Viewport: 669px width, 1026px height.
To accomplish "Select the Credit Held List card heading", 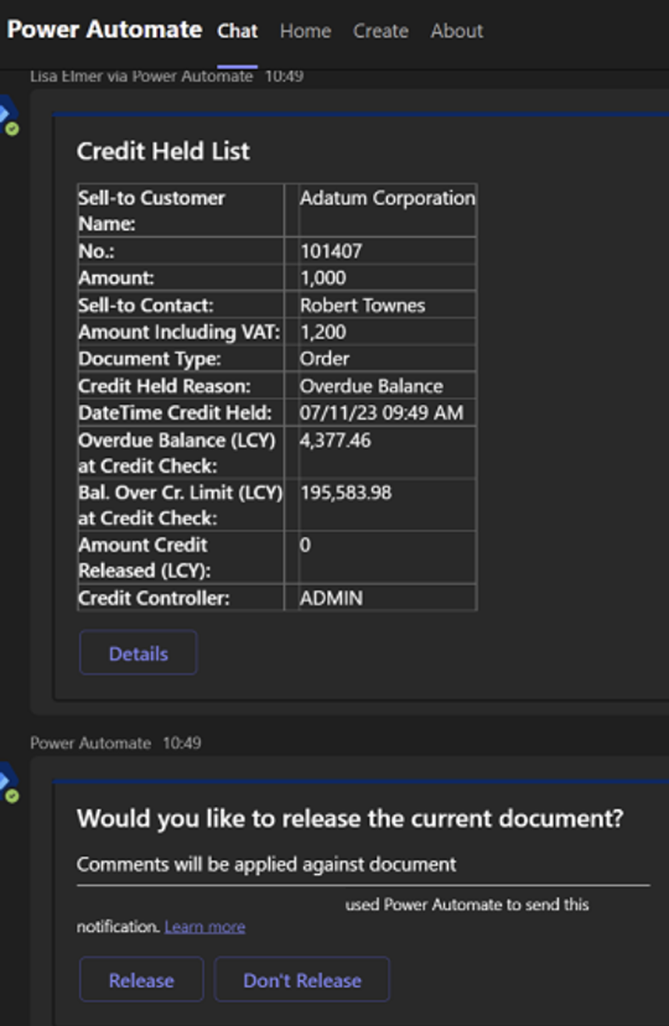I will (163, 152).
